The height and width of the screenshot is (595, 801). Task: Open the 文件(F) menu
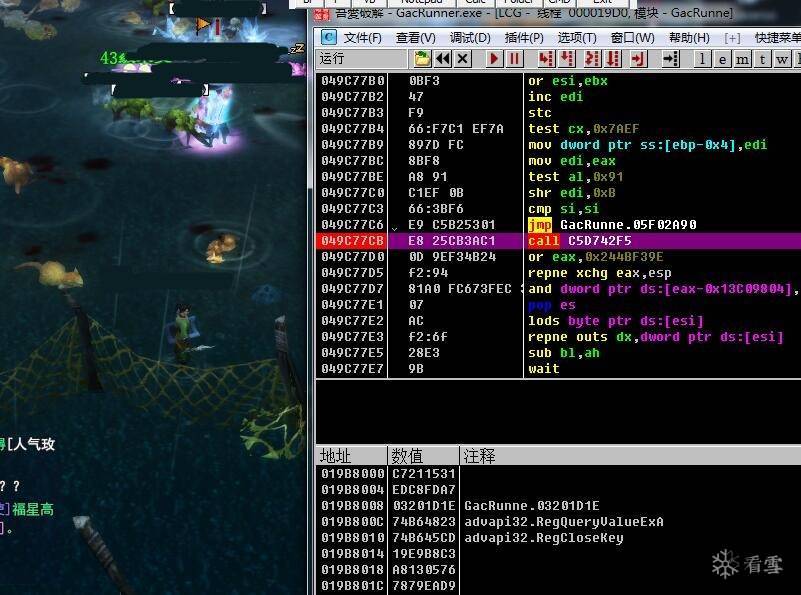click(362, 37)
